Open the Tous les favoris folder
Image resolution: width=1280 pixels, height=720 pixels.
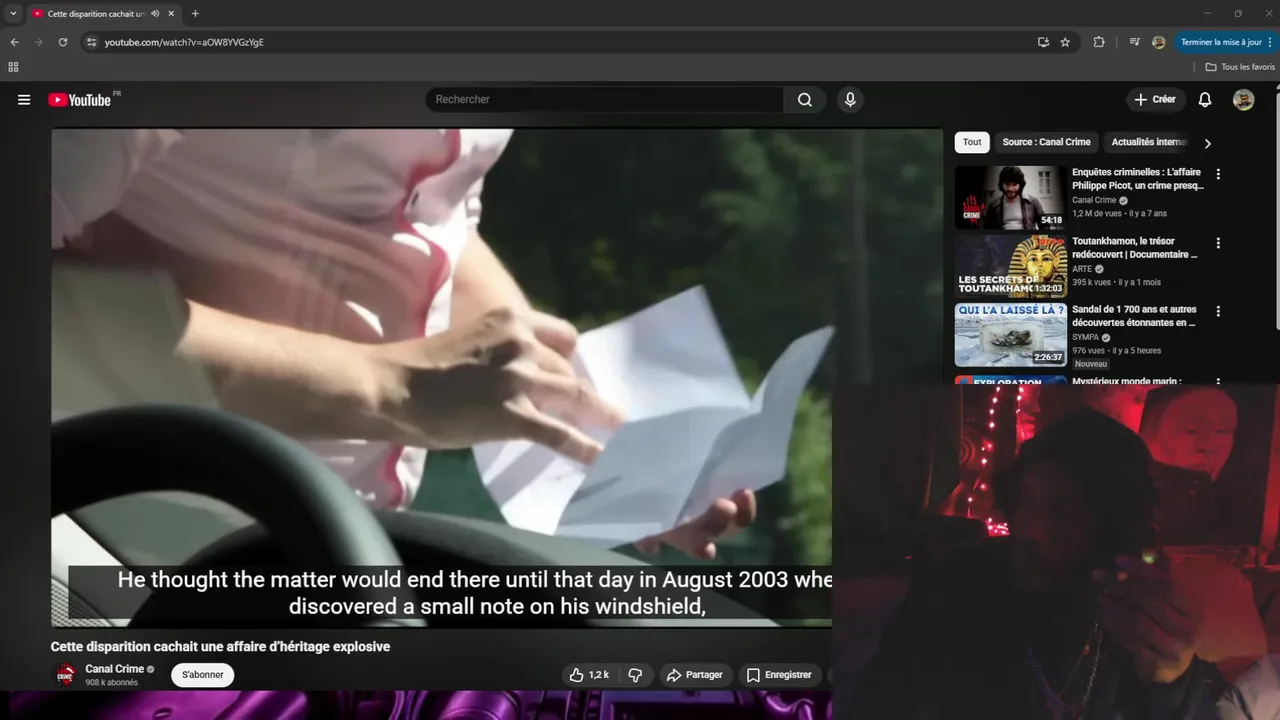click(x=1240, y=67)
